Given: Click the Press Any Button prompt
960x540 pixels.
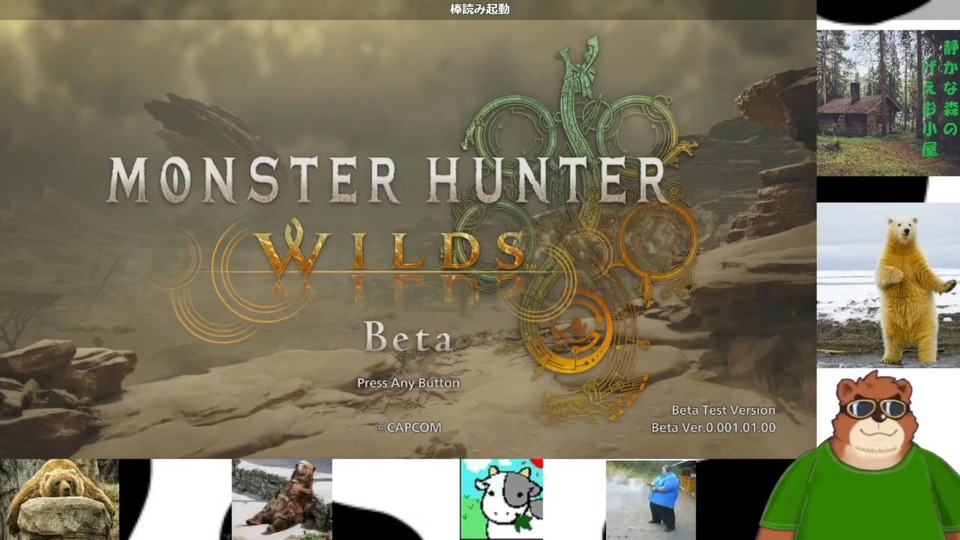Looking at the screenshot, I should coord(408,383).
